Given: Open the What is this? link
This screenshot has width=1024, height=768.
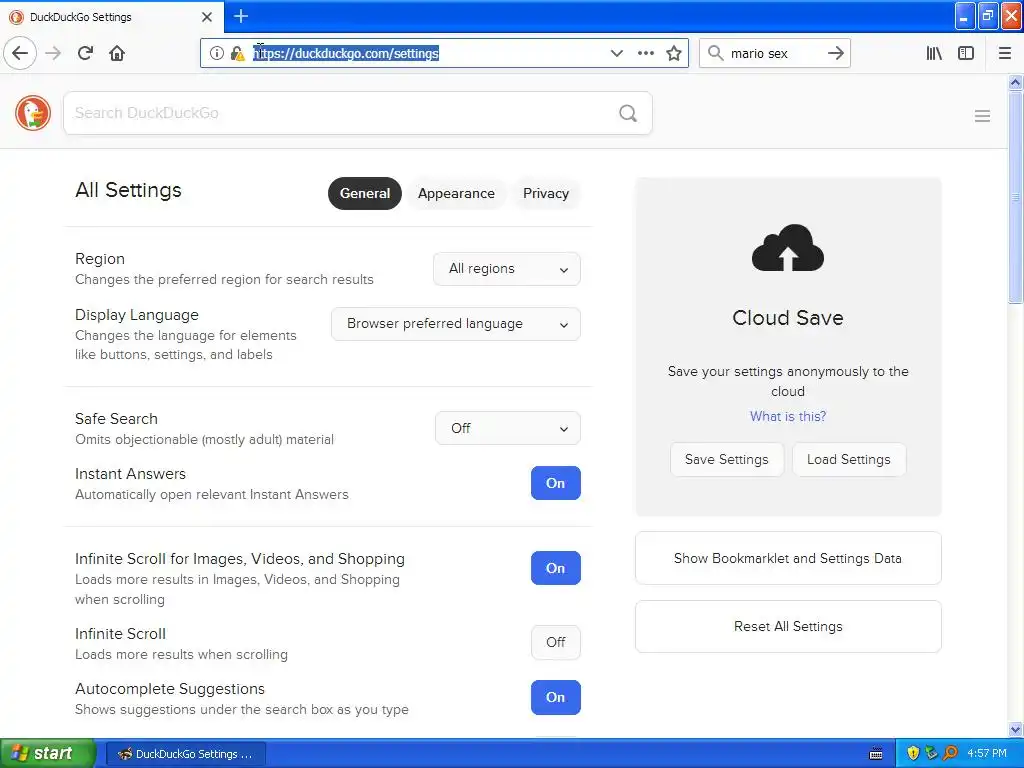Looking at the screenshot, I should click(788, 417).
